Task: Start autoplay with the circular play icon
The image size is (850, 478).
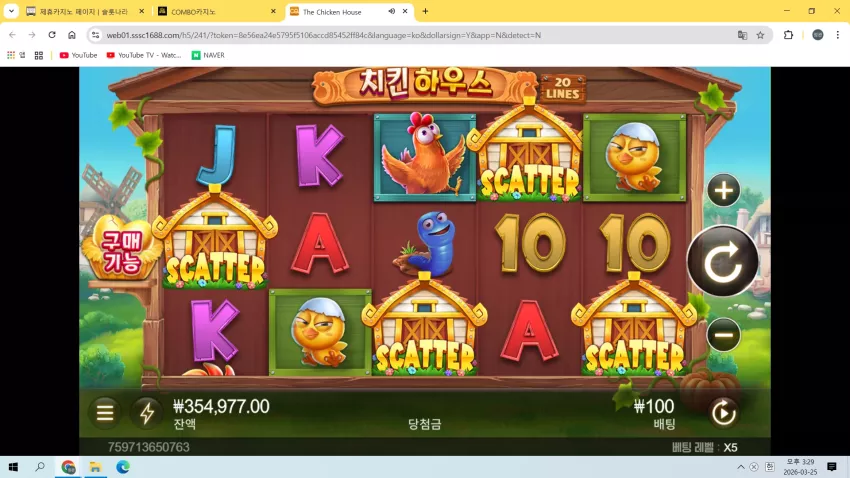Action: coord(723,413)
